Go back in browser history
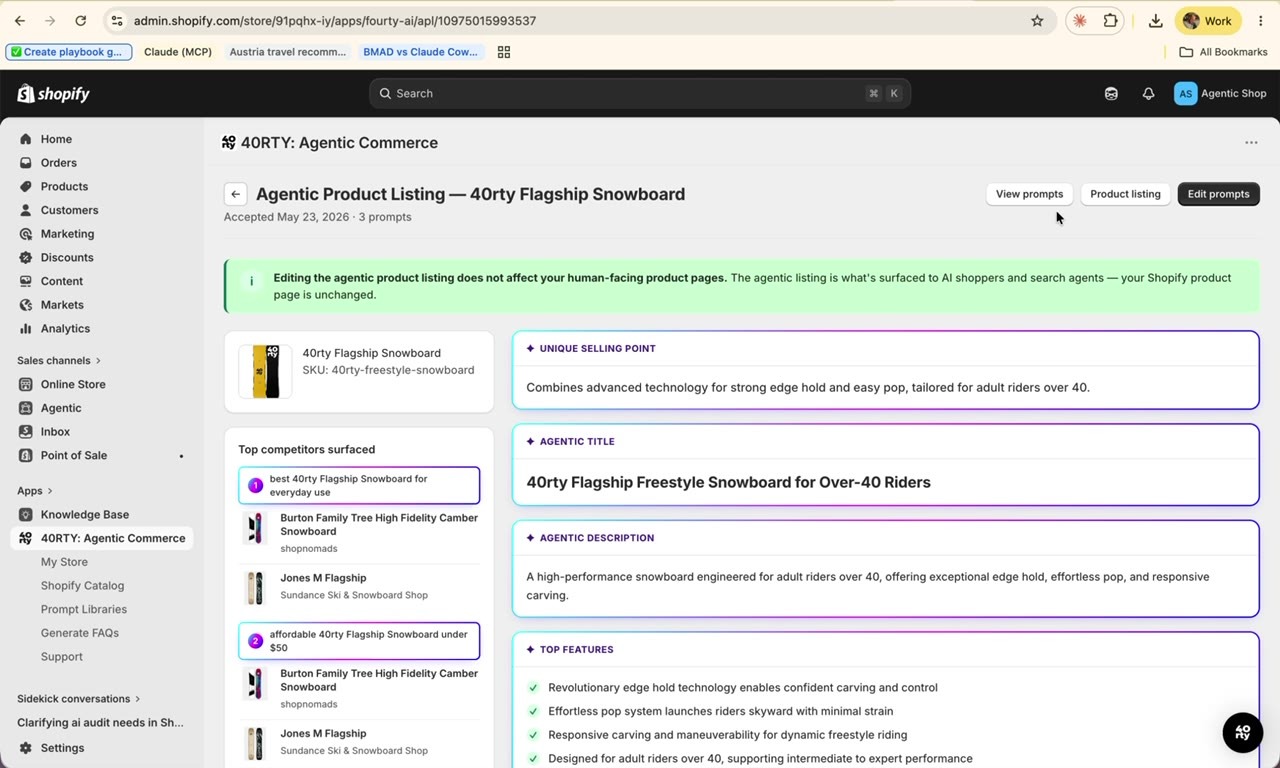Viewport: 1280px width, 768px height. pos(20,21)
